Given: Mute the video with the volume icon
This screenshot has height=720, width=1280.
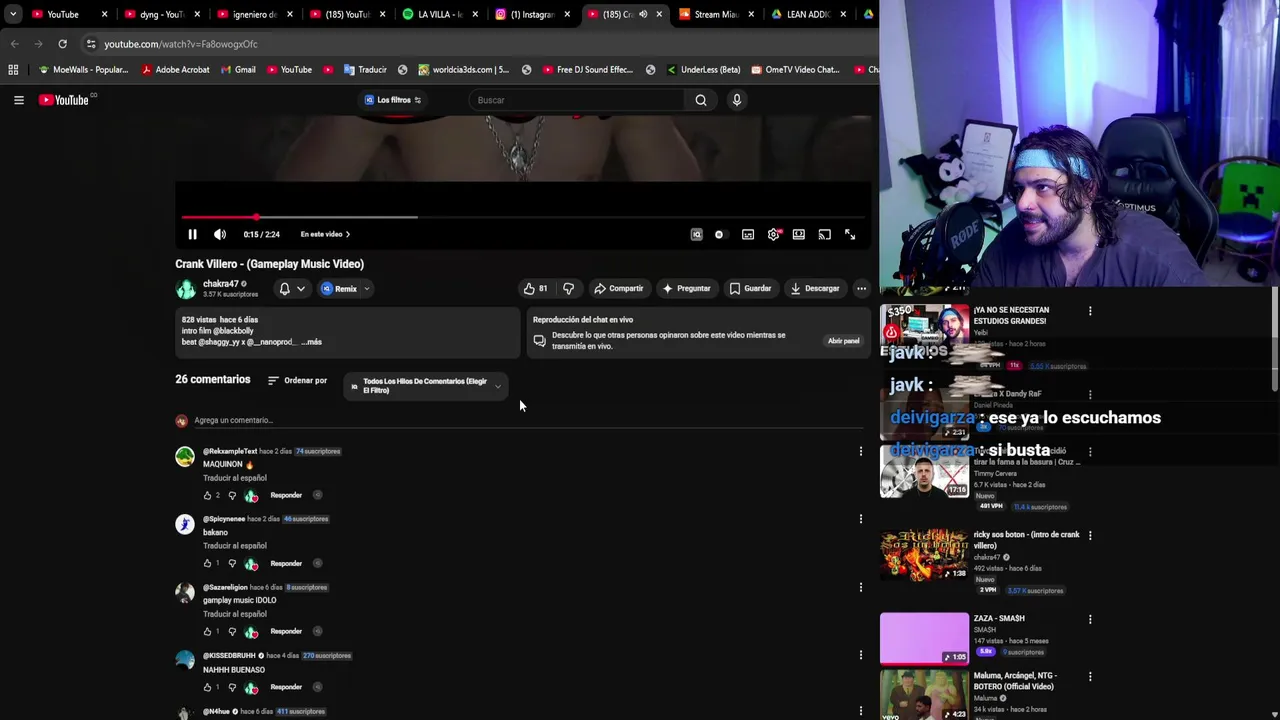Looking at the screenshot, I should coord(220,234).
